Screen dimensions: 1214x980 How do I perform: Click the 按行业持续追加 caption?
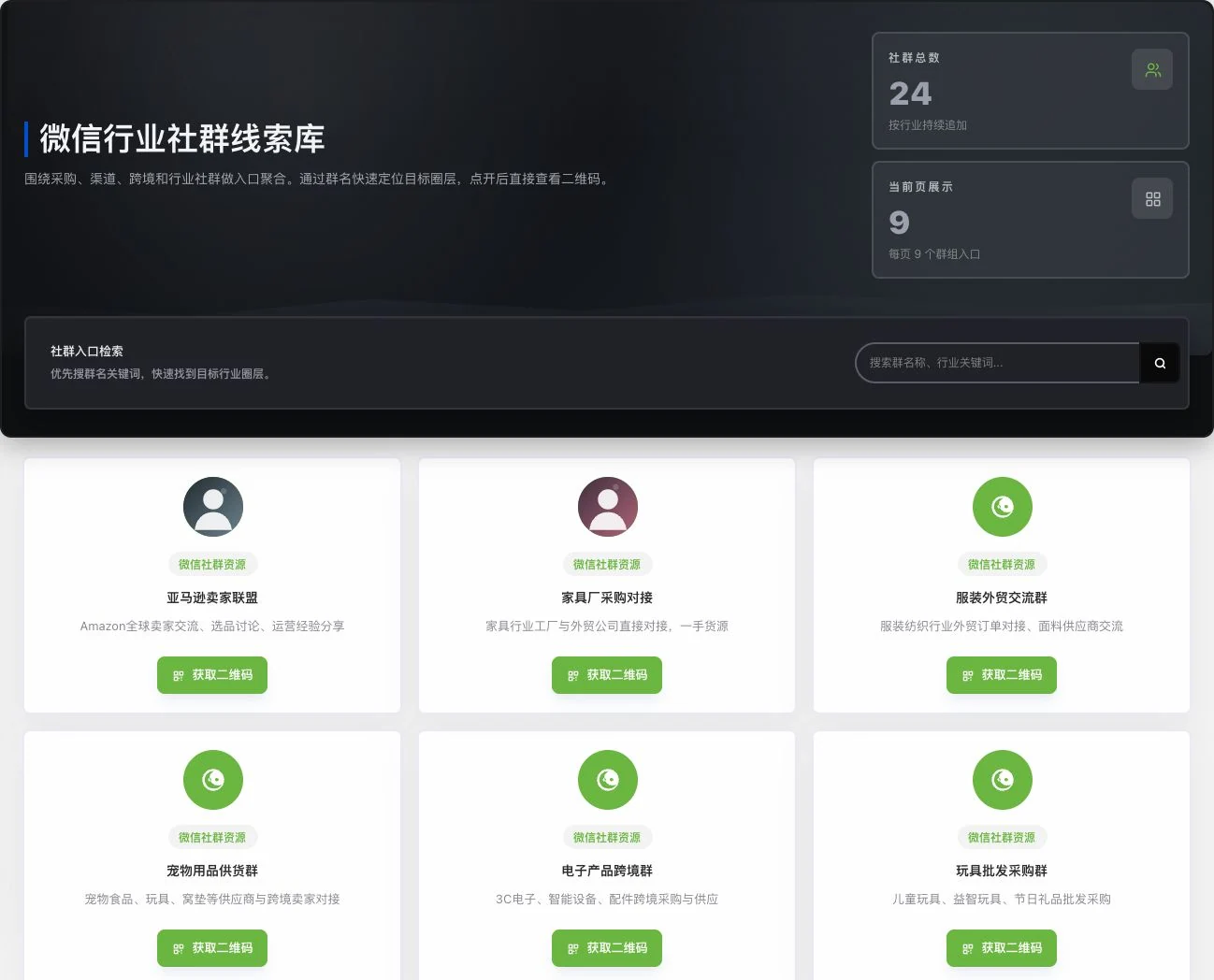(x=928, y=125)
